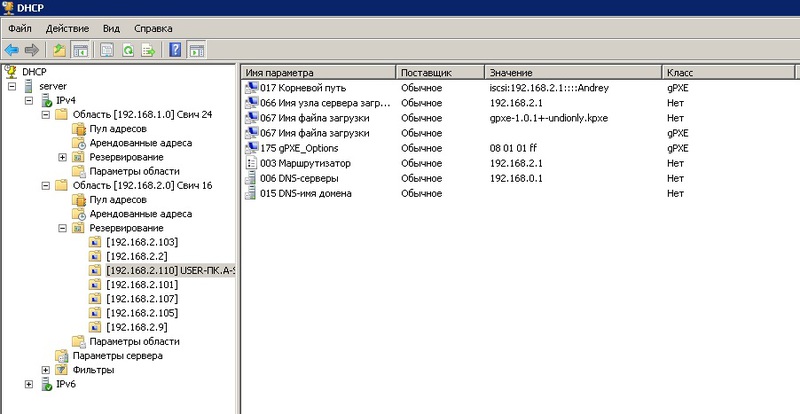
Task: Select Пул адресов under Свич 24
Action: tap(118, 129)
